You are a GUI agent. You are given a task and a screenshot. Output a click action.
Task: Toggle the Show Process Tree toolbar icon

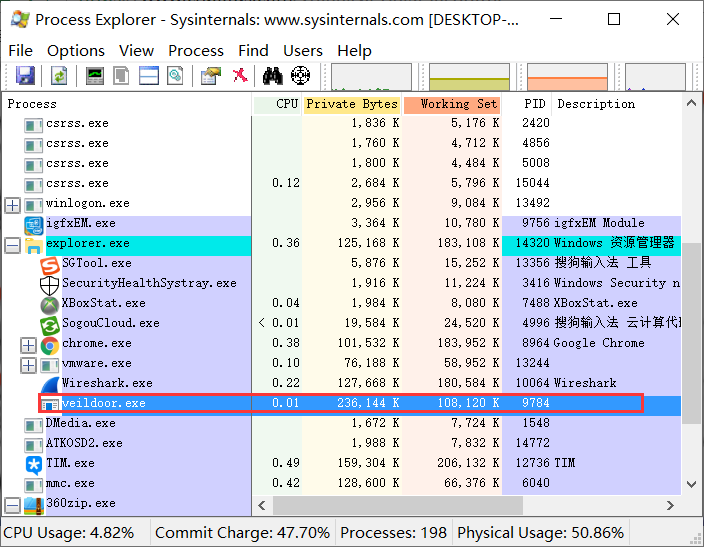pyautogui.click(x=121, y=75)
